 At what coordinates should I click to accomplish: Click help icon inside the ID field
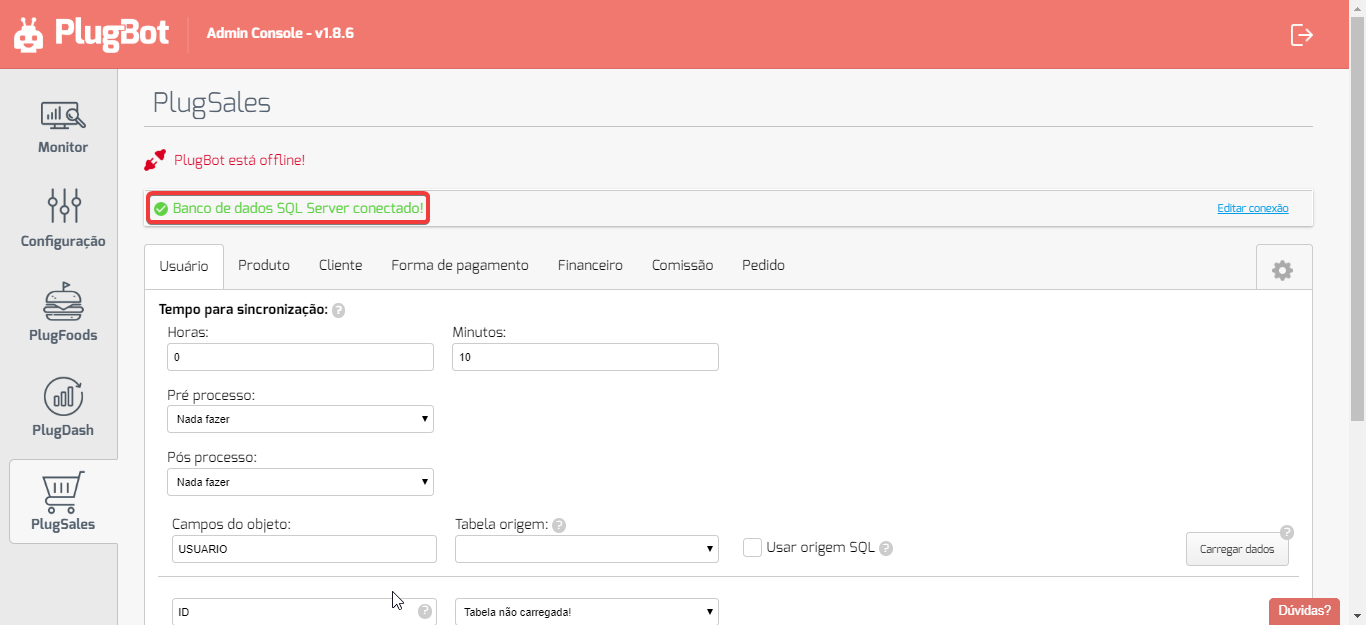coord(425,611)
